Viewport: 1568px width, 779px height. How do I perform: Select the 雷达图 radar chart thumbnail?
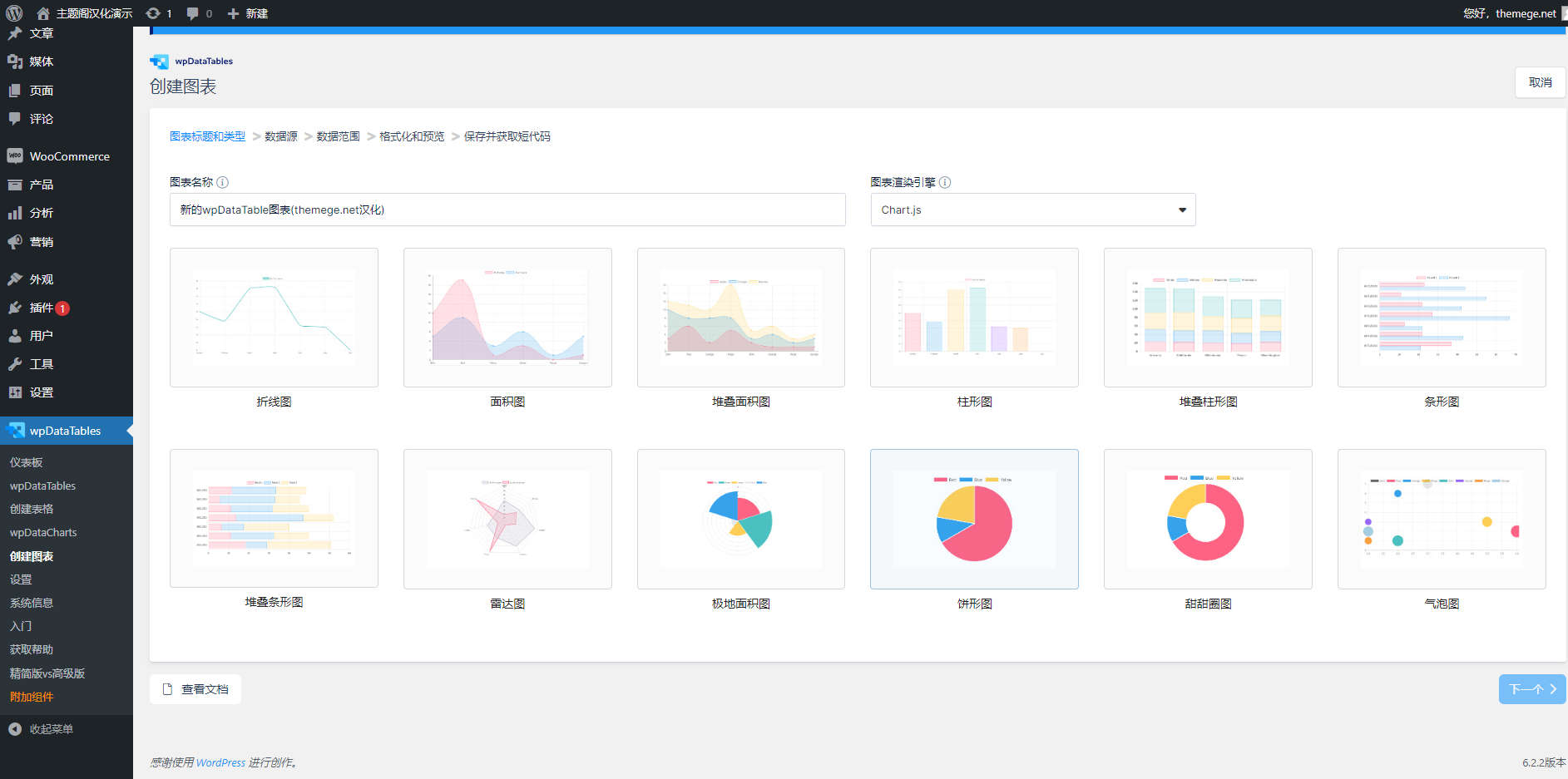coord(507,519)
